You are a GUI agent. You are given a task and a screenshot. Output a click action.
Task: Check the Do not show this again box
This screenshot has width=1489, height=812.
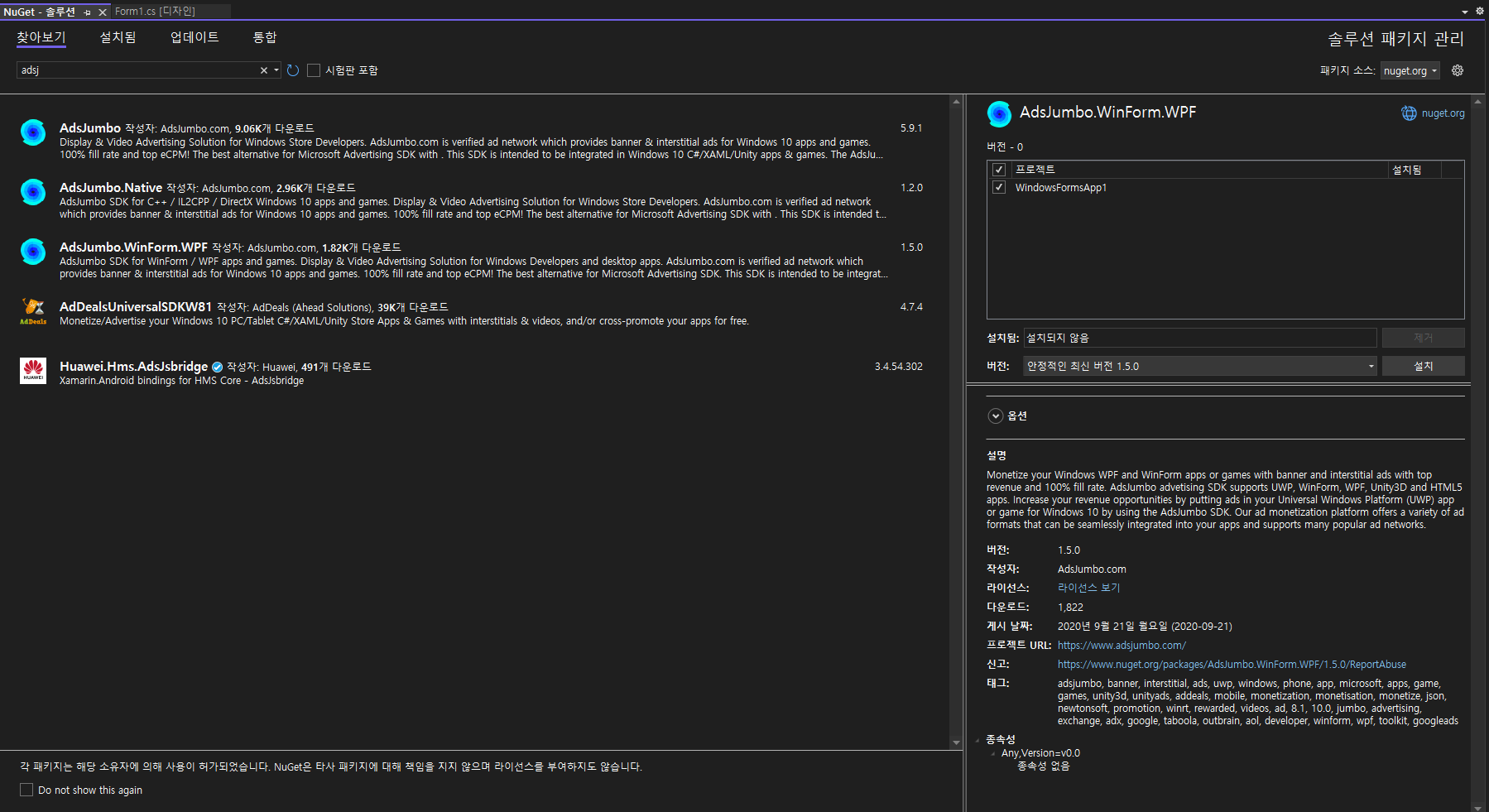[26, 790]
